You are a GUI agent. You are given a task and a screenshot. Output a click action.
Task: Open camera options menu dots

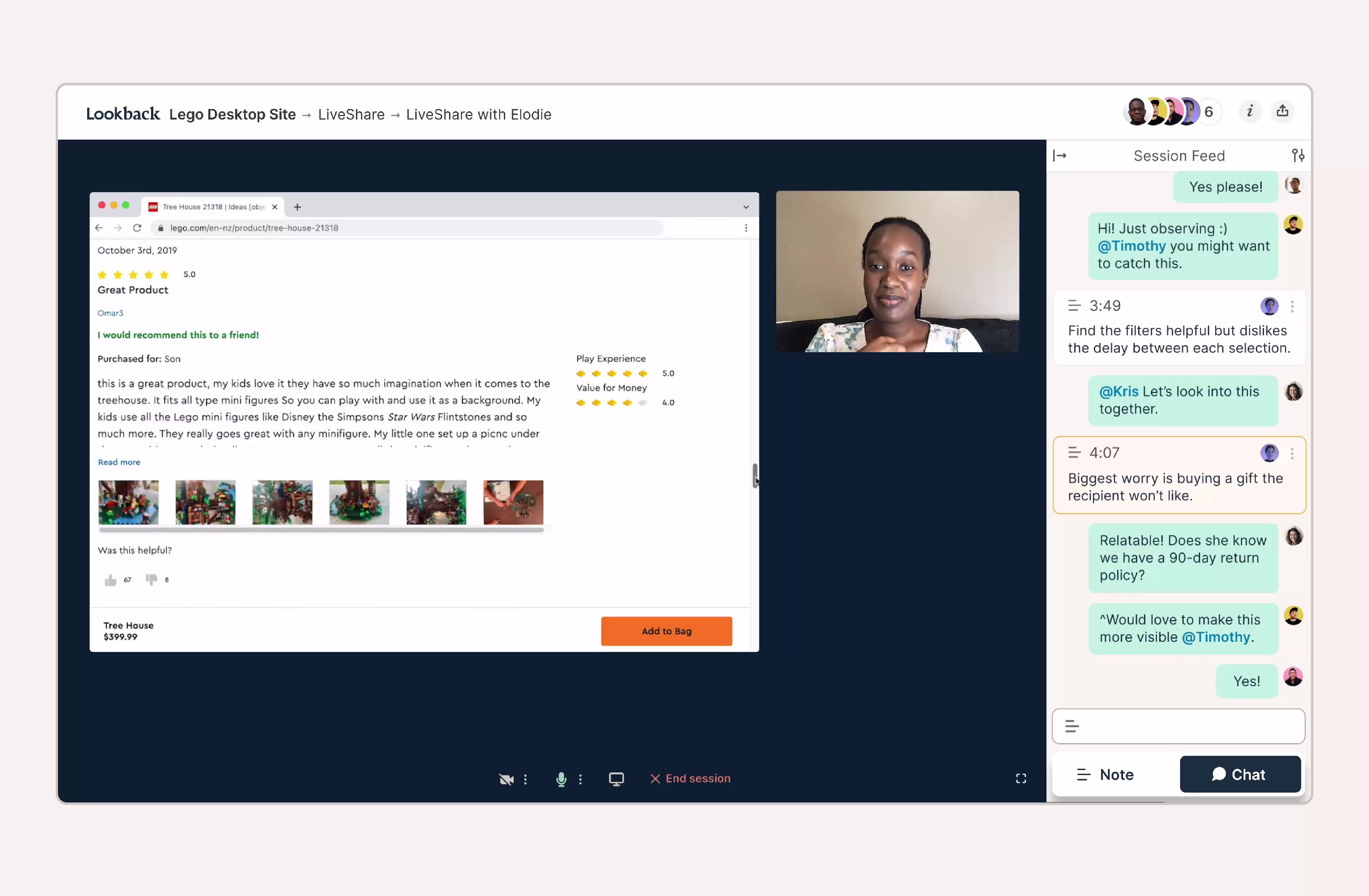[525, 779]
